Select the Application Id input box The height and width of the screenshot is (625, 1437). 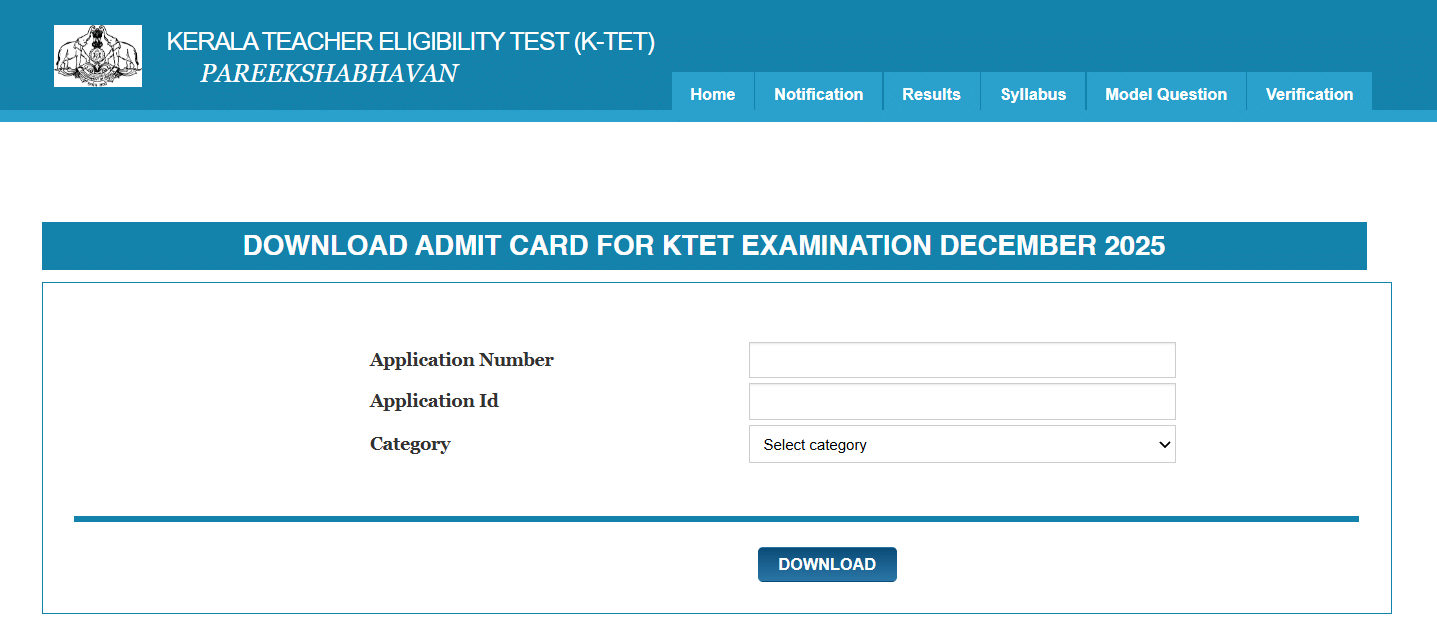point(960,401)
